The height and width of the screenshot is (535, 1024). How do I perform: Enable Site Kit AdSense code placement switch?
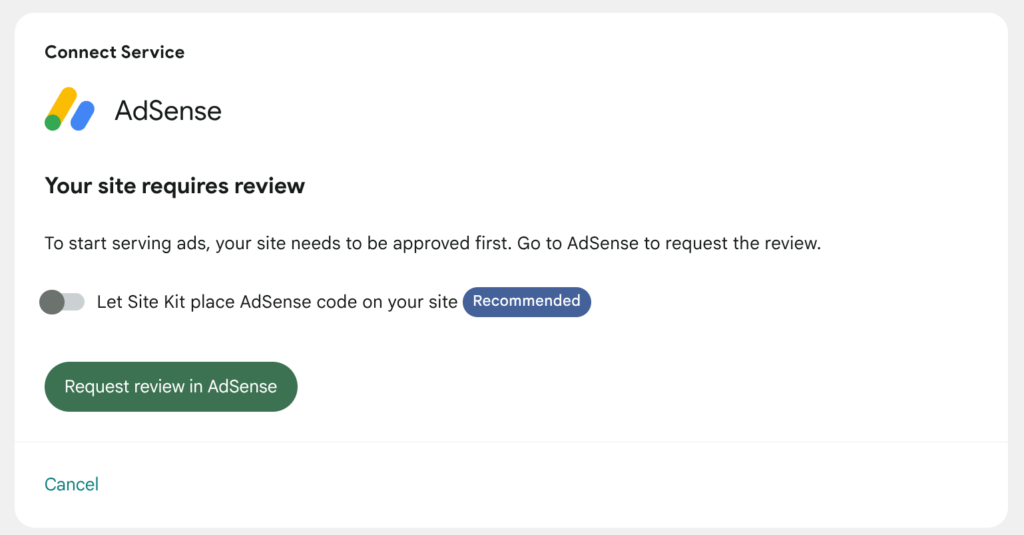click(62, 301)
